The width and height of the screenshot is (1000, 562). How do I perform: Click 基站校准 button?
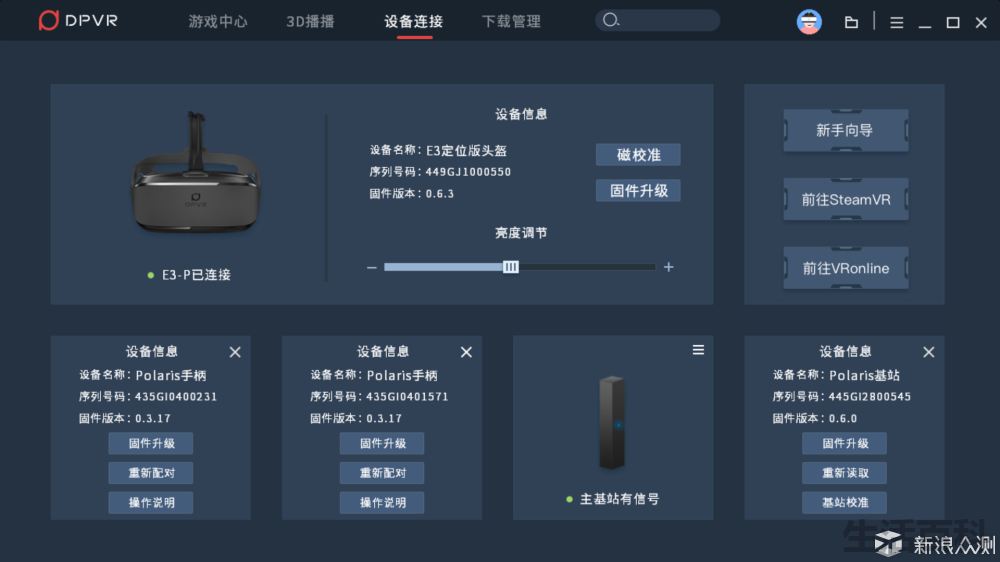point(844,503)
